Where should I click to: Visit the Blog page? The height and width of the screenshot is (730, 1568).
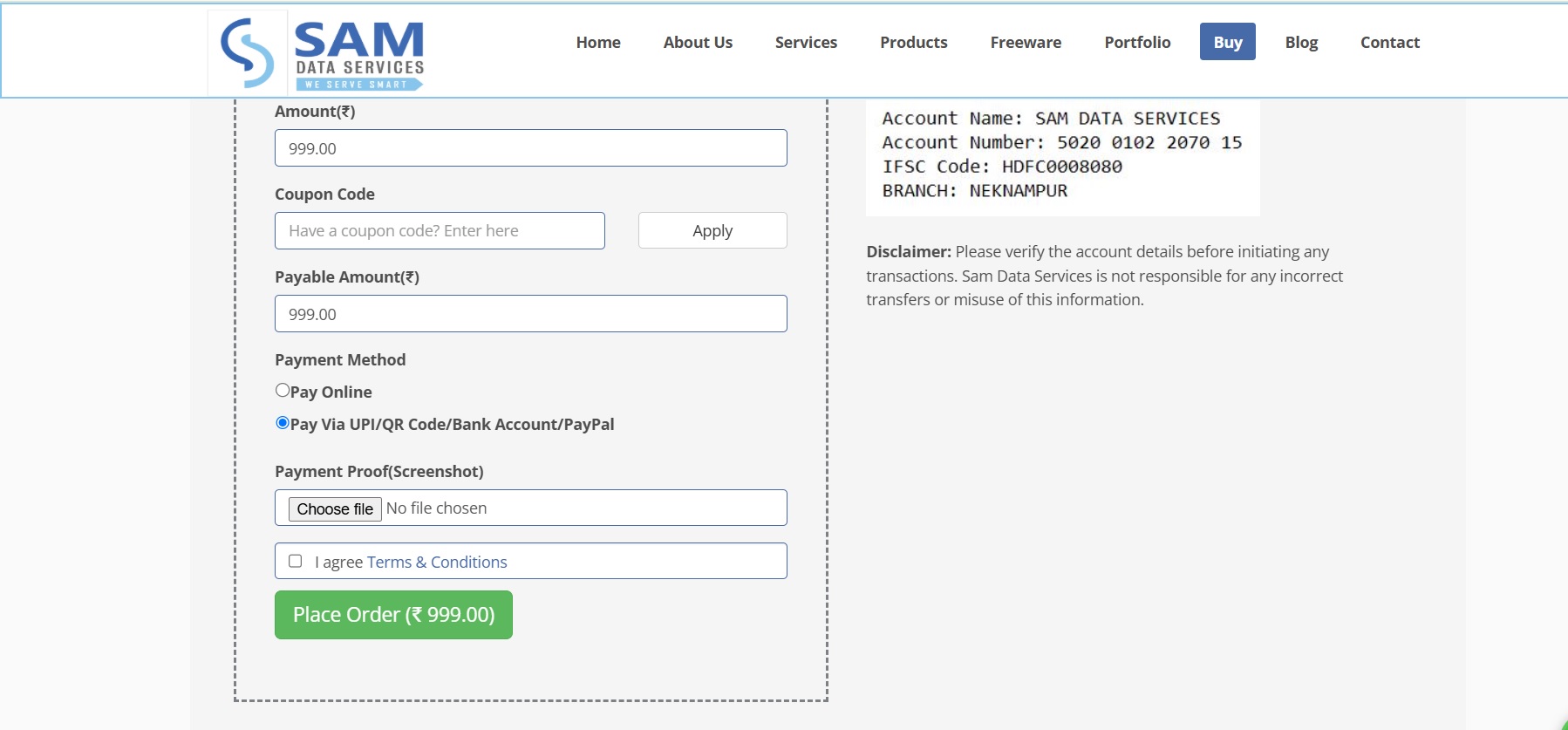click(x=1301, y=42)
